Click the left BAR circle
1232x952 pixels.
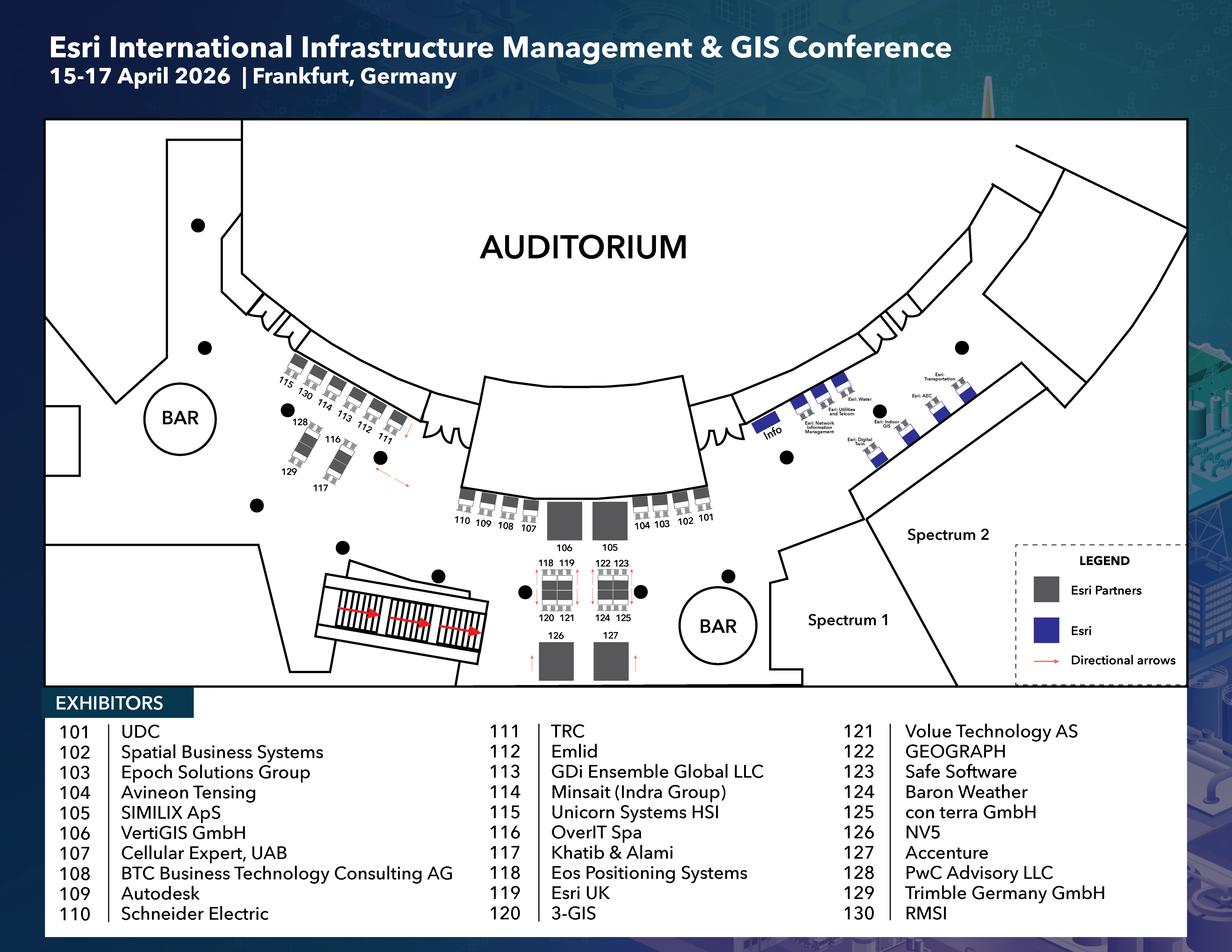click(x=180, y=419)
